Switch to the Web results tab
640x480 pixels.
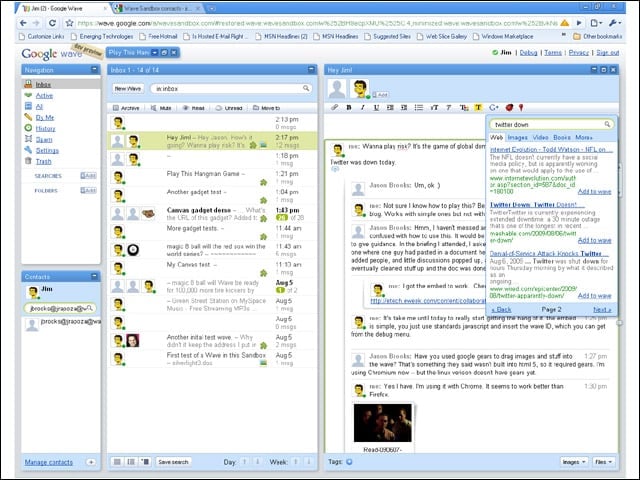pyautogui.click(x=496, y=138)
